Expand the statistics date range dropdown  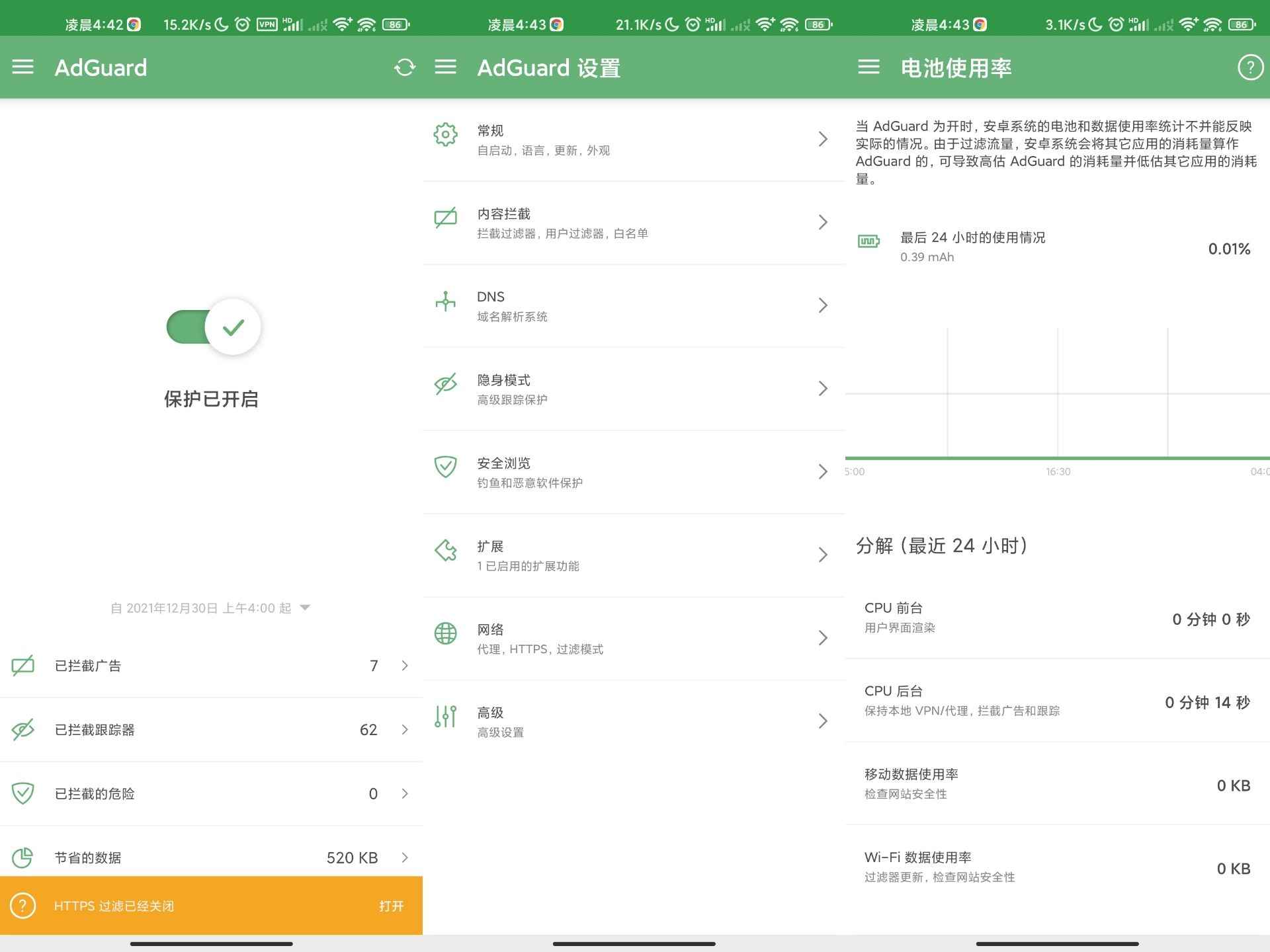(x=305, y=608)
